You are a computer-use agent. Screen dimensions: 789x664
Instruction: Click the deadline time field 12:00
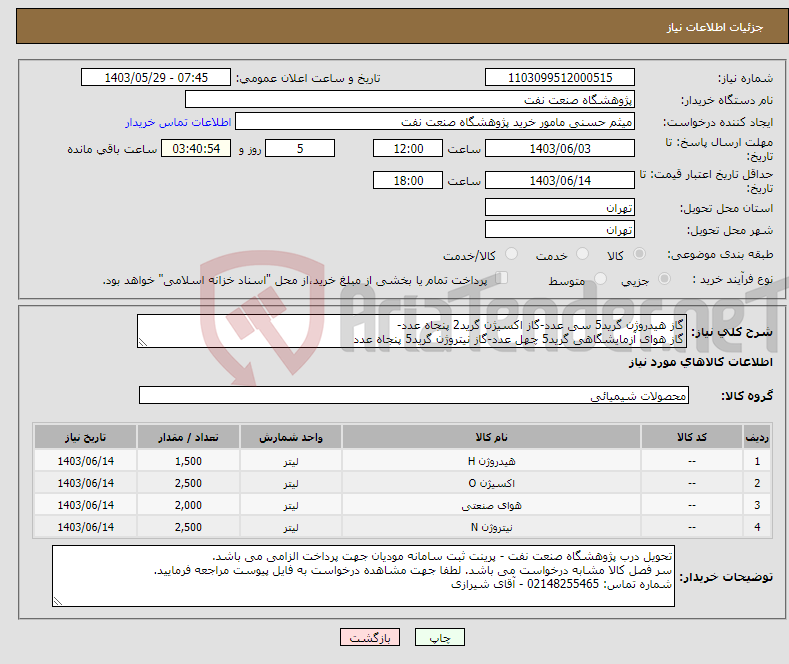[408, 148]
